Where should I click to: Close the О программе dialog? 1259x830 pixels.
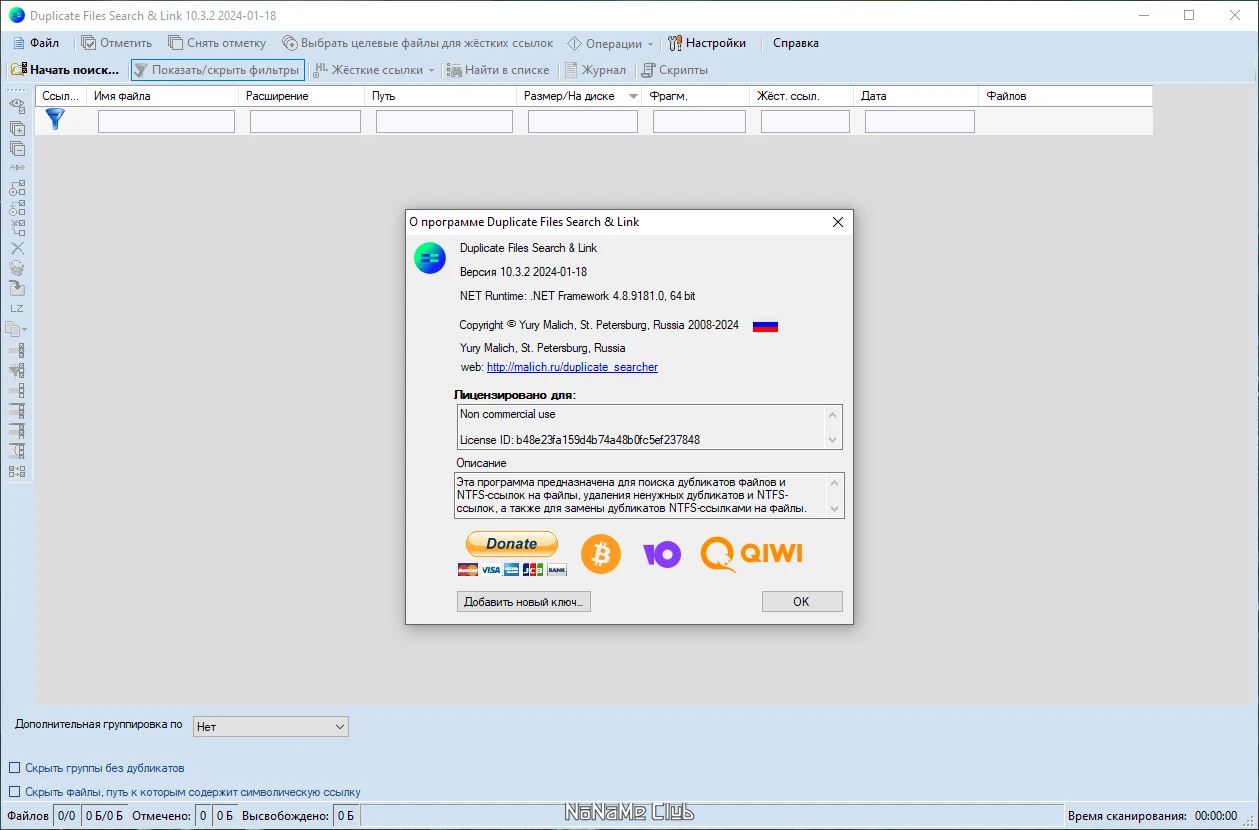point(838,222)
